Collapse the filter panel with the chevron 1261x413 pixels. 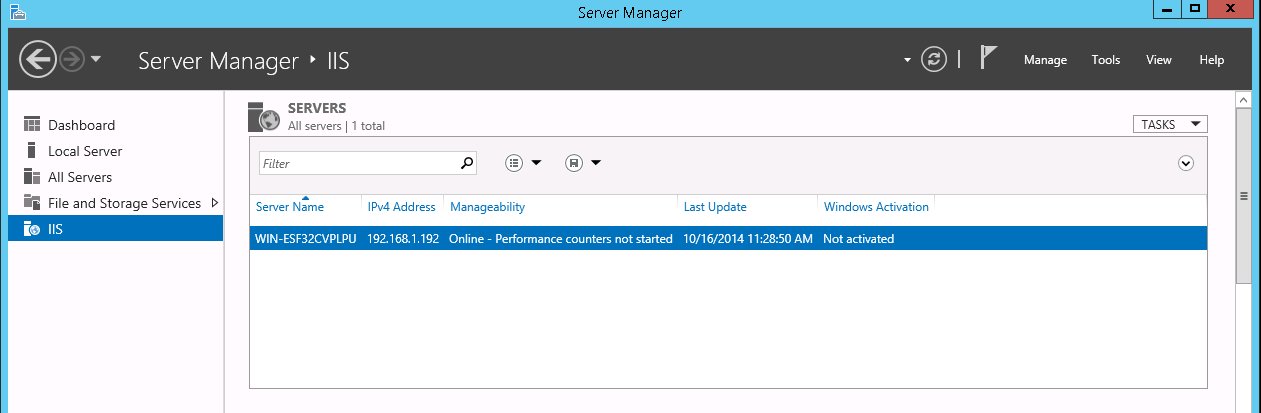pyautogui.click(x=1186, y=163)
